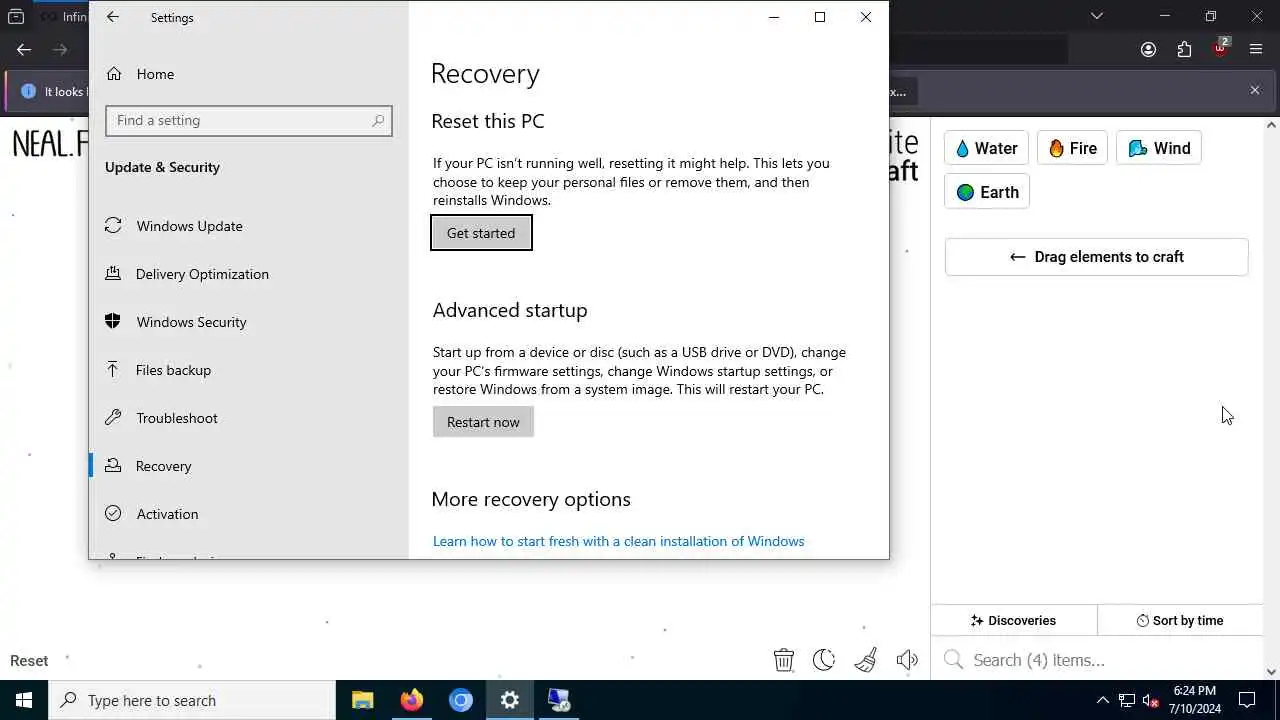Click Reset on Infinite Craft page
The height and width of the screenshot is (720, 1280).
29,661
